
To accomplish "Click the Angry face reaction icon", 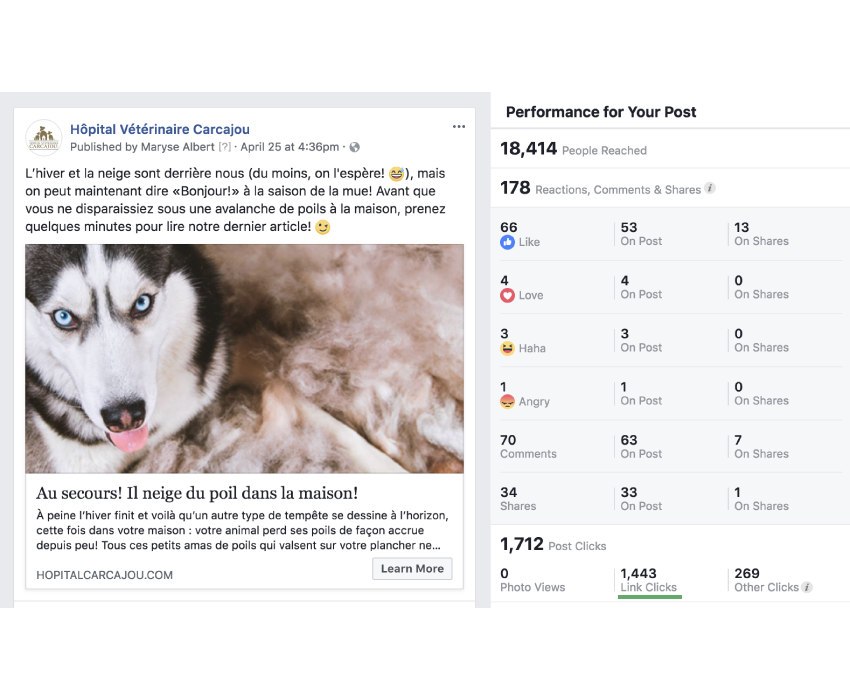I will (x=507, y=401).
